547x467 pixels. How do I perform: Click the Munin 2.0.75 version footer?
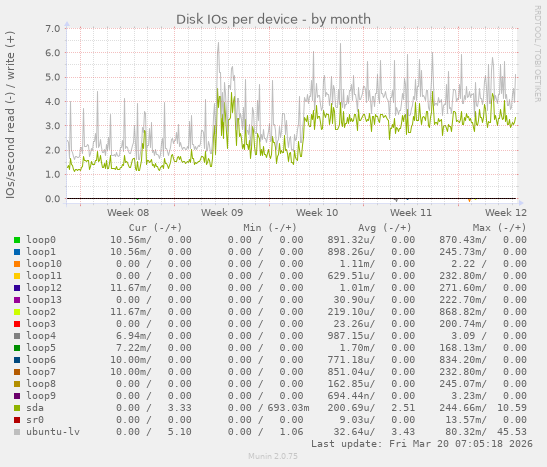[x=273, y=456]
